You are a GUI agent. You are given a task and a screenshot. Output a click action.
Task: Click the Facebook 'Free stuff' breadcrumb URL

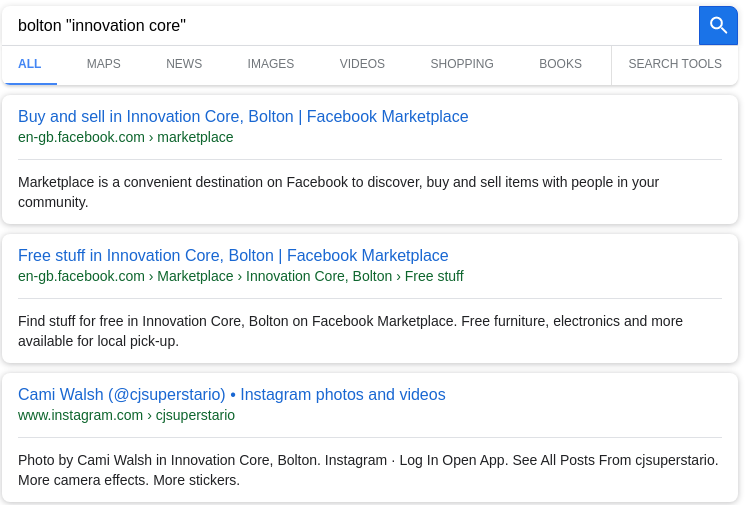click(241, 276)
